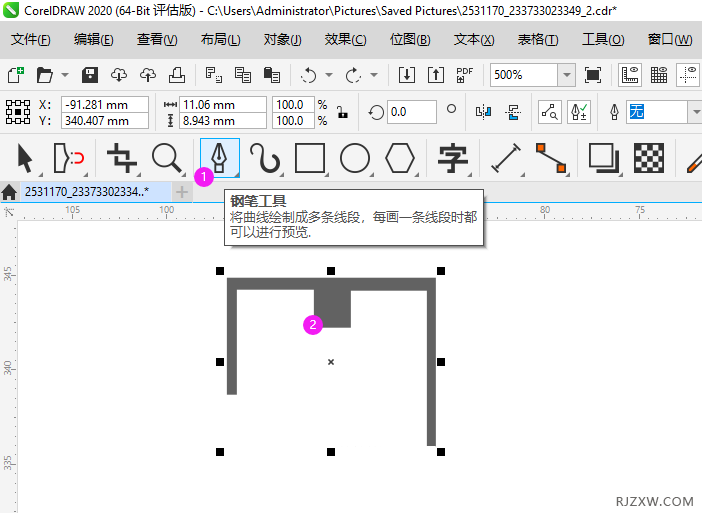Click the Save floppy disk icon
The height and width of the screenshot is (513, 702).
point(90,75)
